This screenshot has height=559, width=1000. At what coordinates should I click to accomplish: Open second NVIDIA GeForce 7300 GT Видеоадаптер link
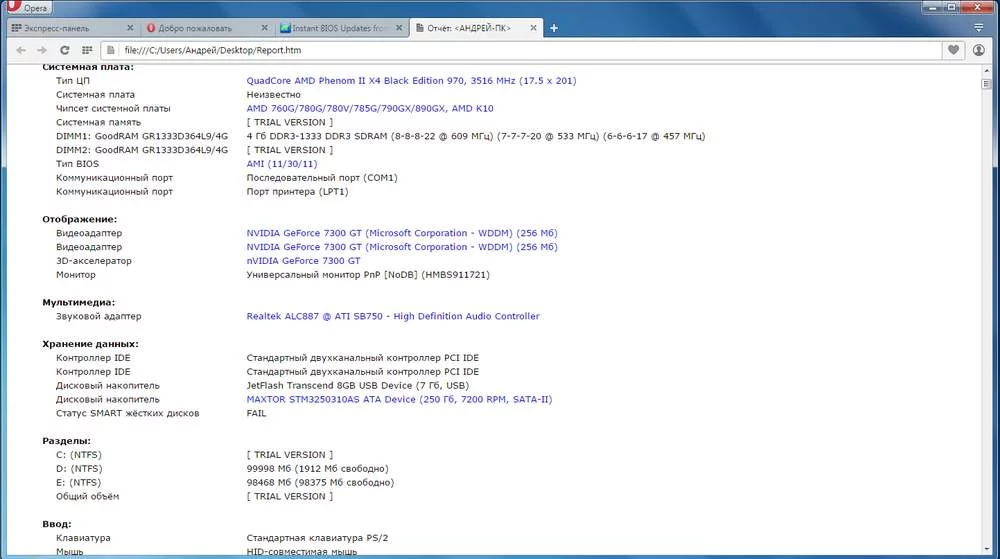coord(402,247)
